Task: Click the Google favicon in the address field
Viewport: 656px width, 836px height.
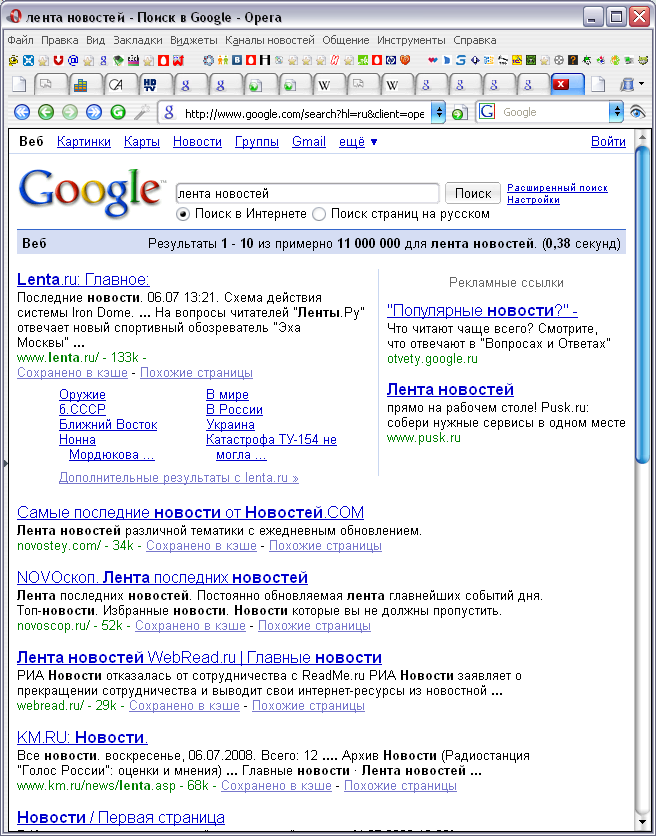Action: tap(170, 112)
